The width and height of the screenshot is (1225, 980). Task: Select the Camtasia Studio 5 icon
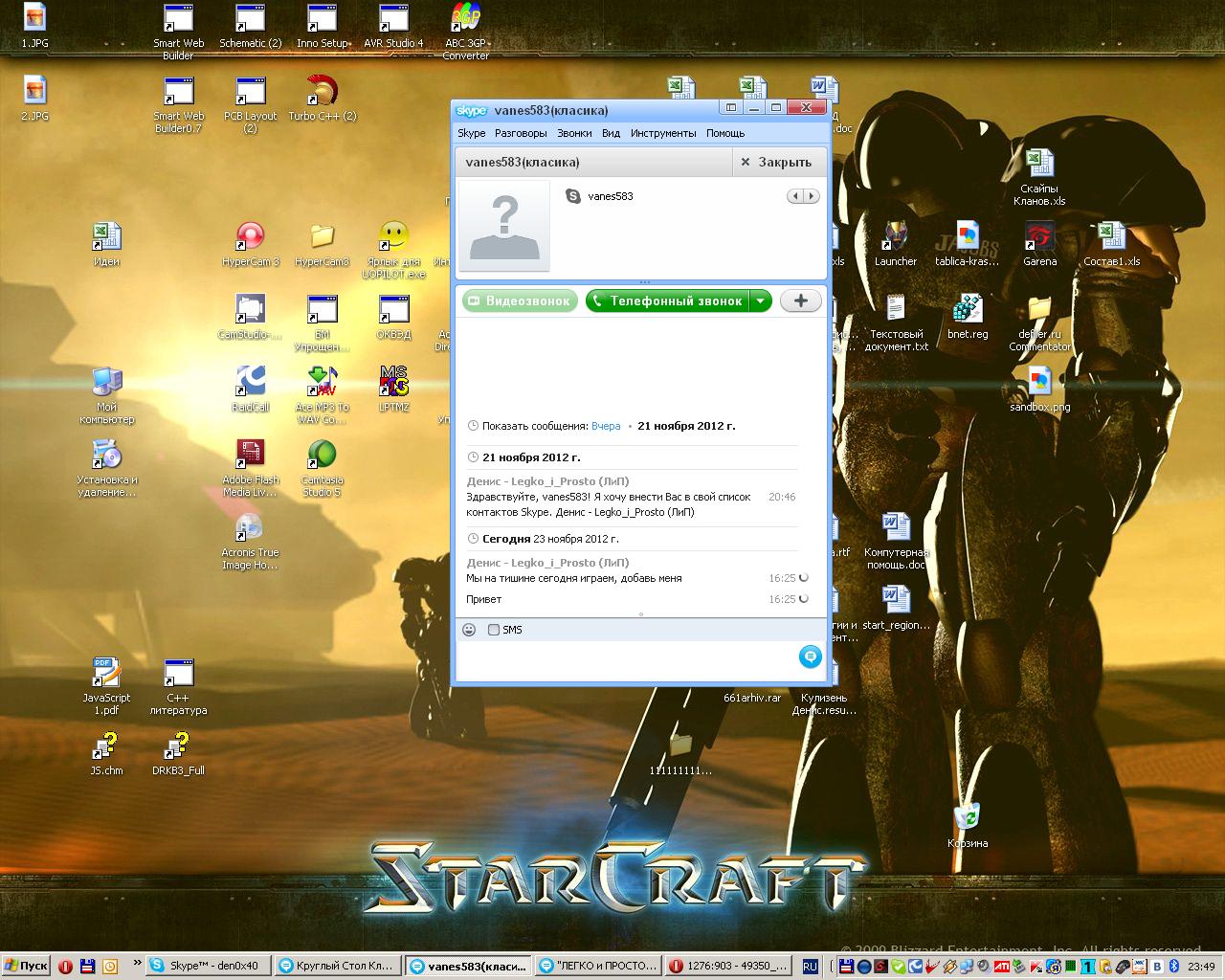point(323,469)
